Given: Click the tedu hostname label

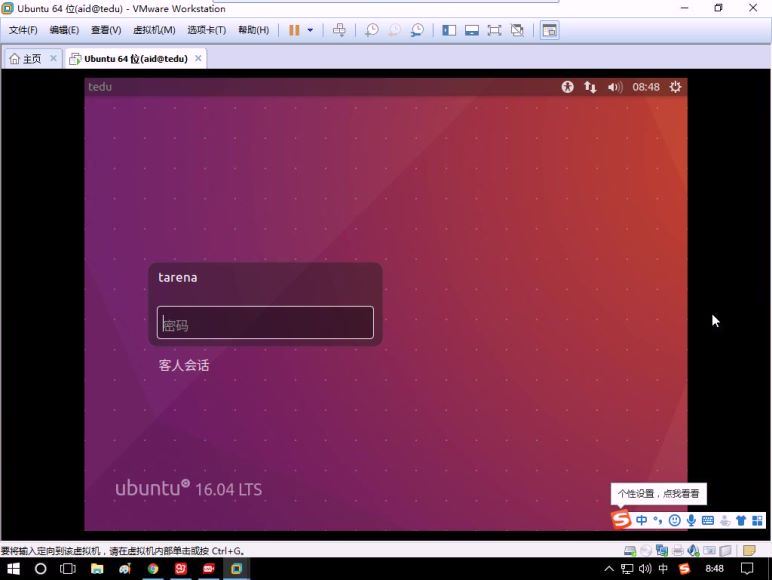Looking at the screenshot, I should pyautogui.click(x=100, y=87).
